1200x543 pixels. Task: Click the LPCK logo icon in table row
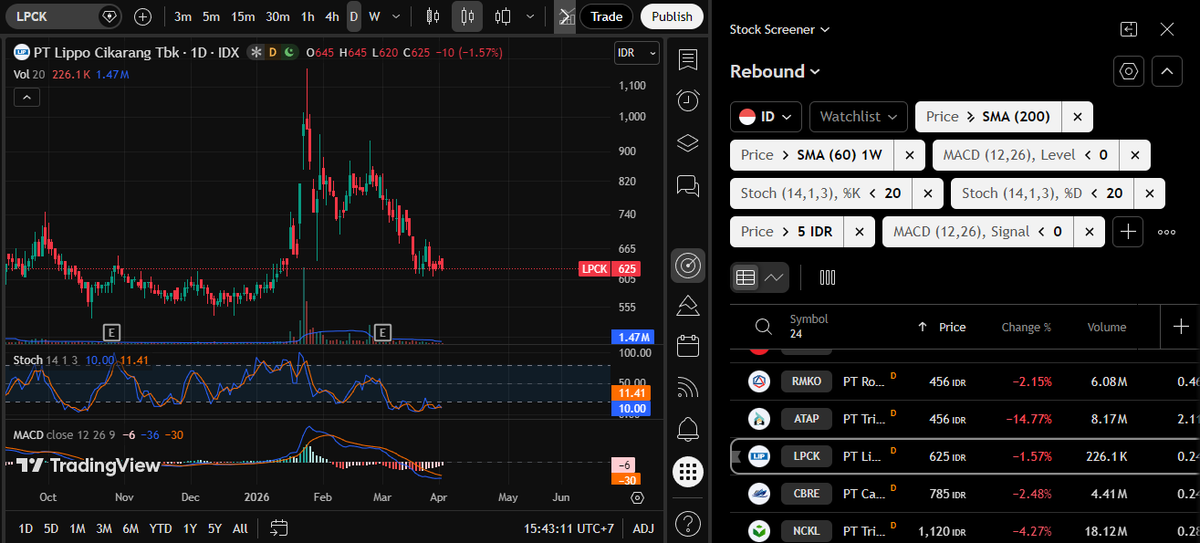759,456
